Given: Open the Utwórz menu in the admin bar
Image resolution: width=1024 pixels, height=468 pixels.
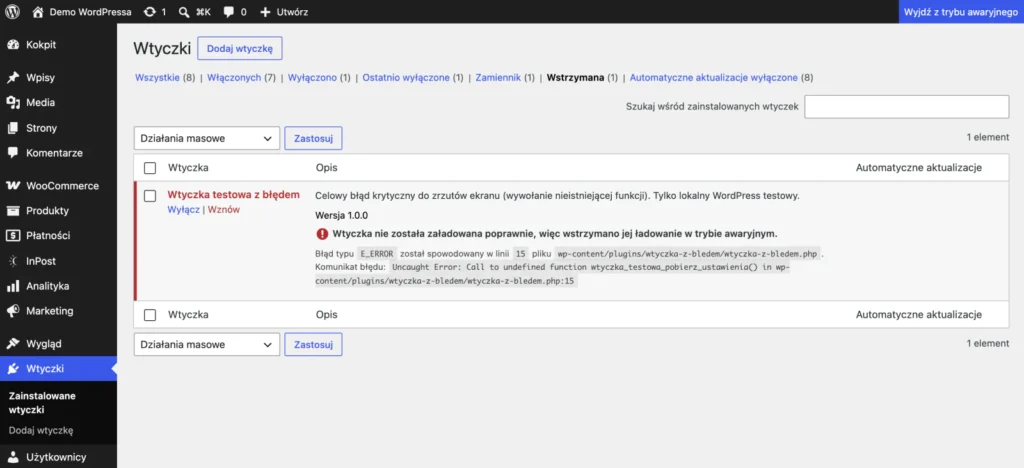Looking at the screenshot, I should [284, 12].
